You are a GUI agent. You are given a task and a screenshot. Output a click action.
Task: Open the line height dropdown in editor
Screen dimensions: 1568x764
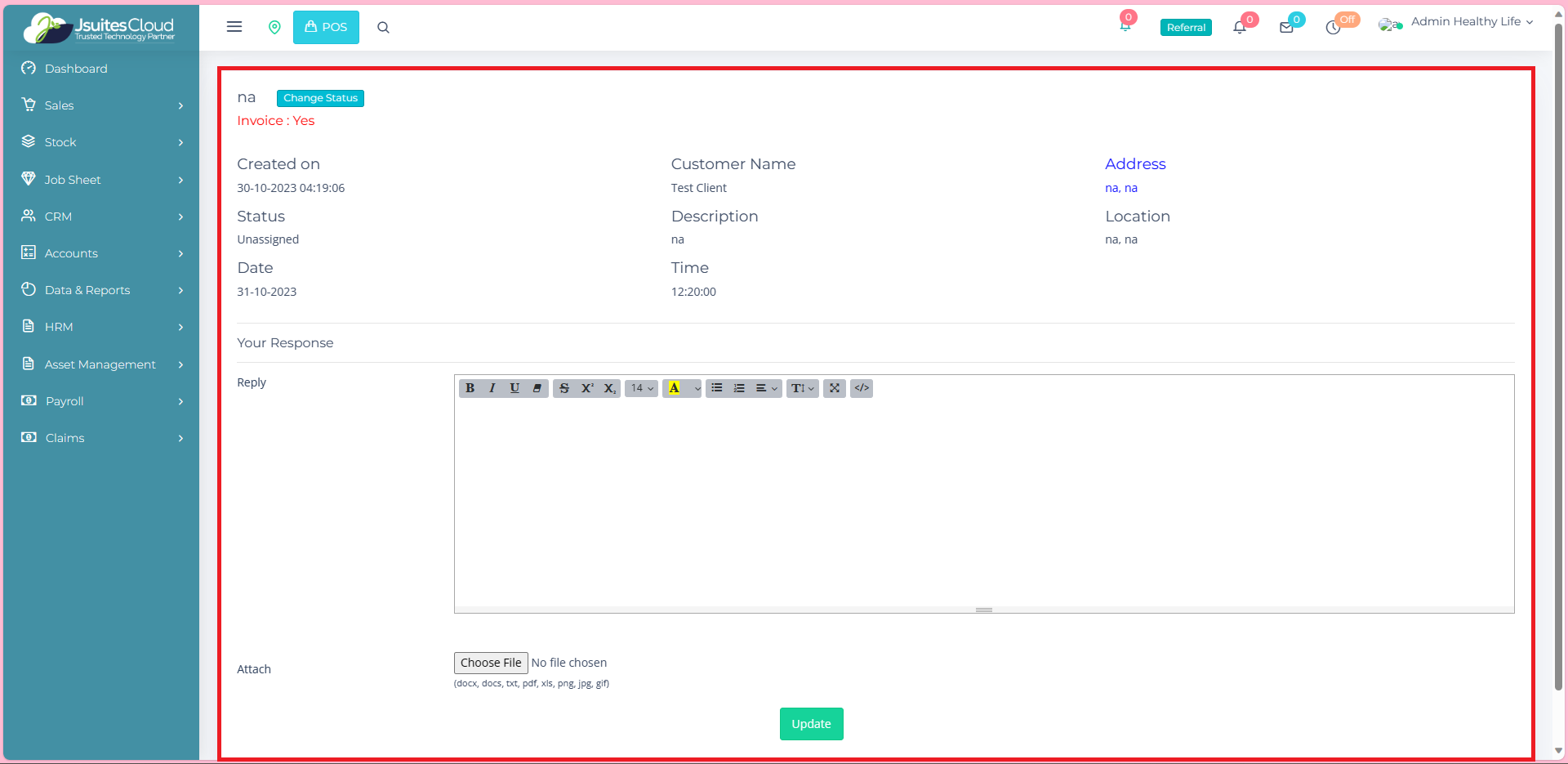coord(802,388)
